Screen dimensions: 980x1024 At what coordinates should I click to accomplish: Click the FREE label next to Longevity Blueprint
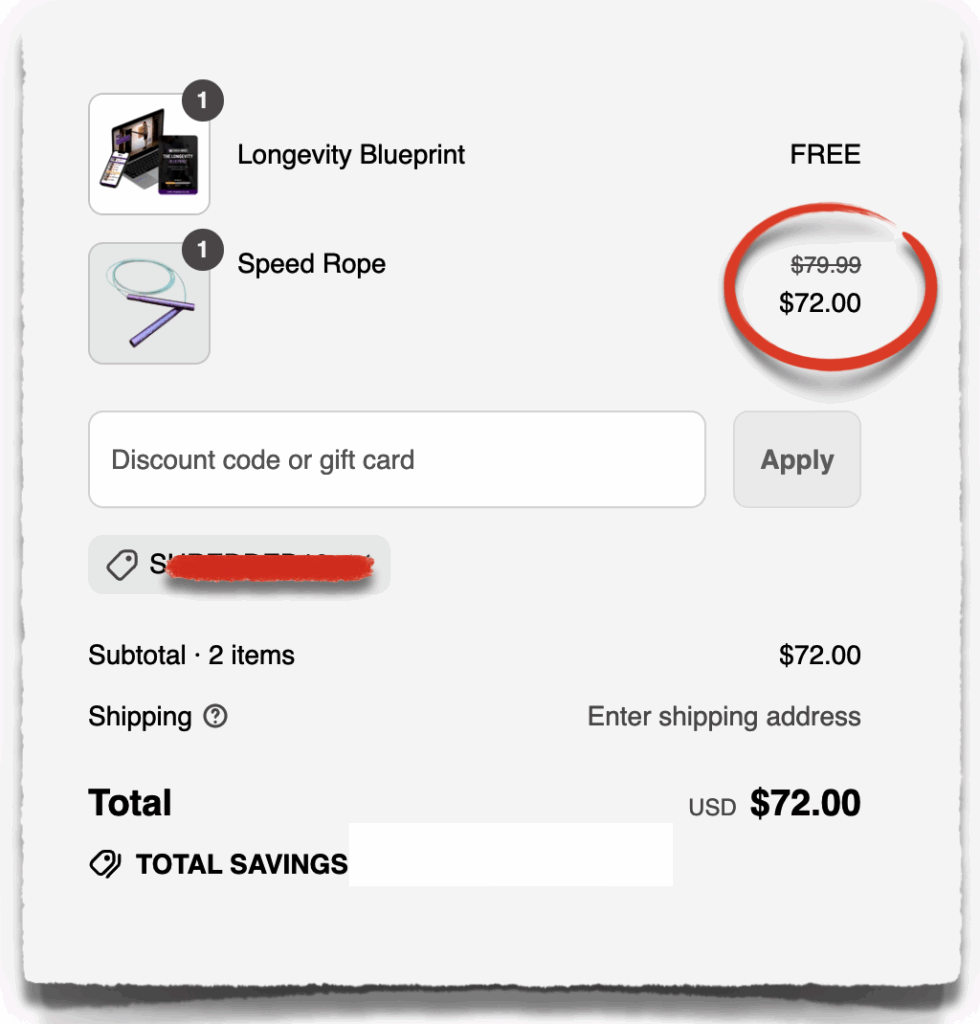click(x=824, y=154)
